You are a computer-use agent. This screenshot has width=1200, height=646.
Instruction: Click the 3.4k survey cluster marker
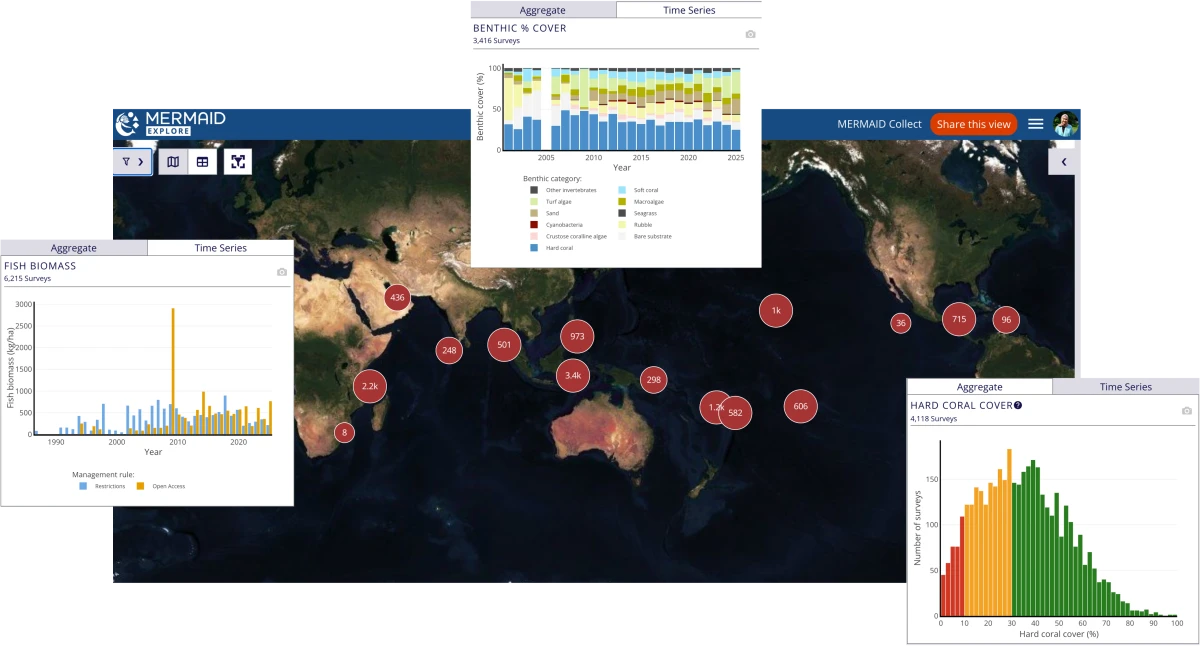(x=573, y=375)
